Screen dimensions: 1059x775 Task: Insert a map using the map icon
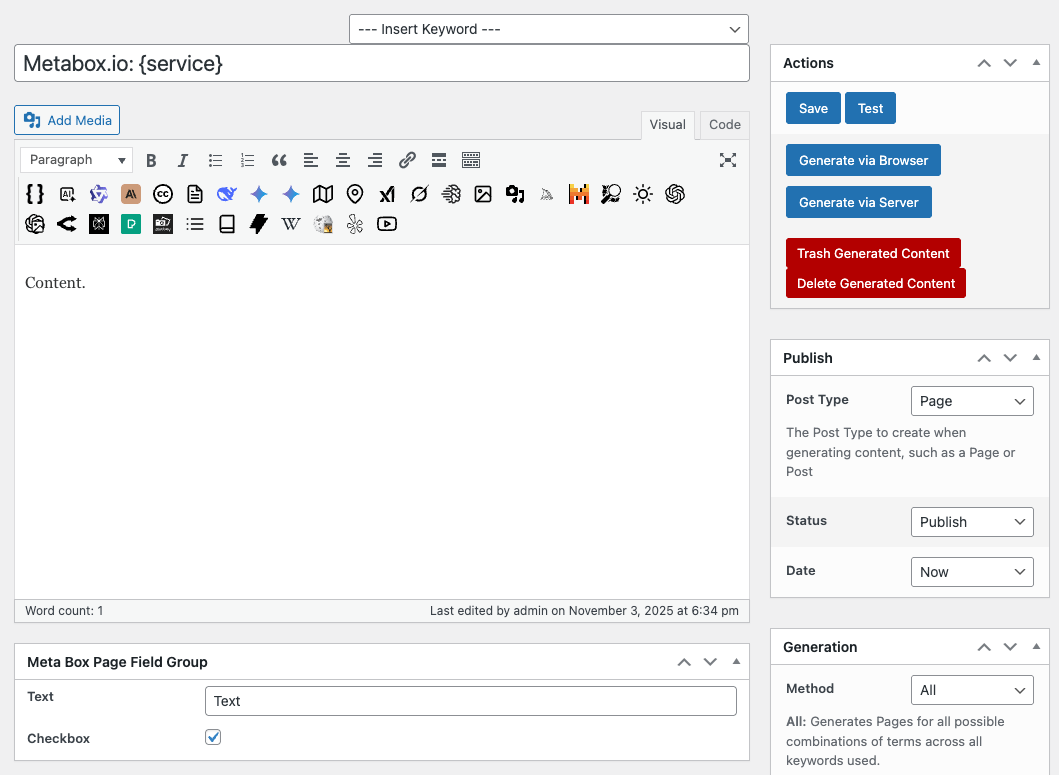click(323, 194)
